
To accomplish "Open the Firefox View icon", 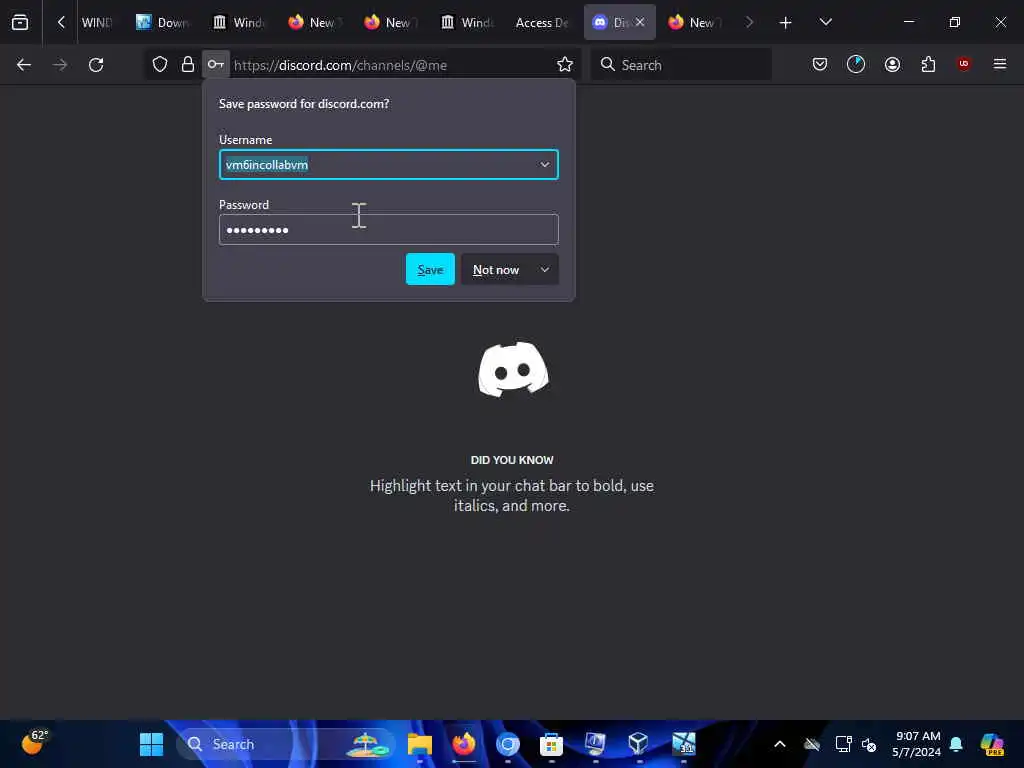I will point(20,22).
